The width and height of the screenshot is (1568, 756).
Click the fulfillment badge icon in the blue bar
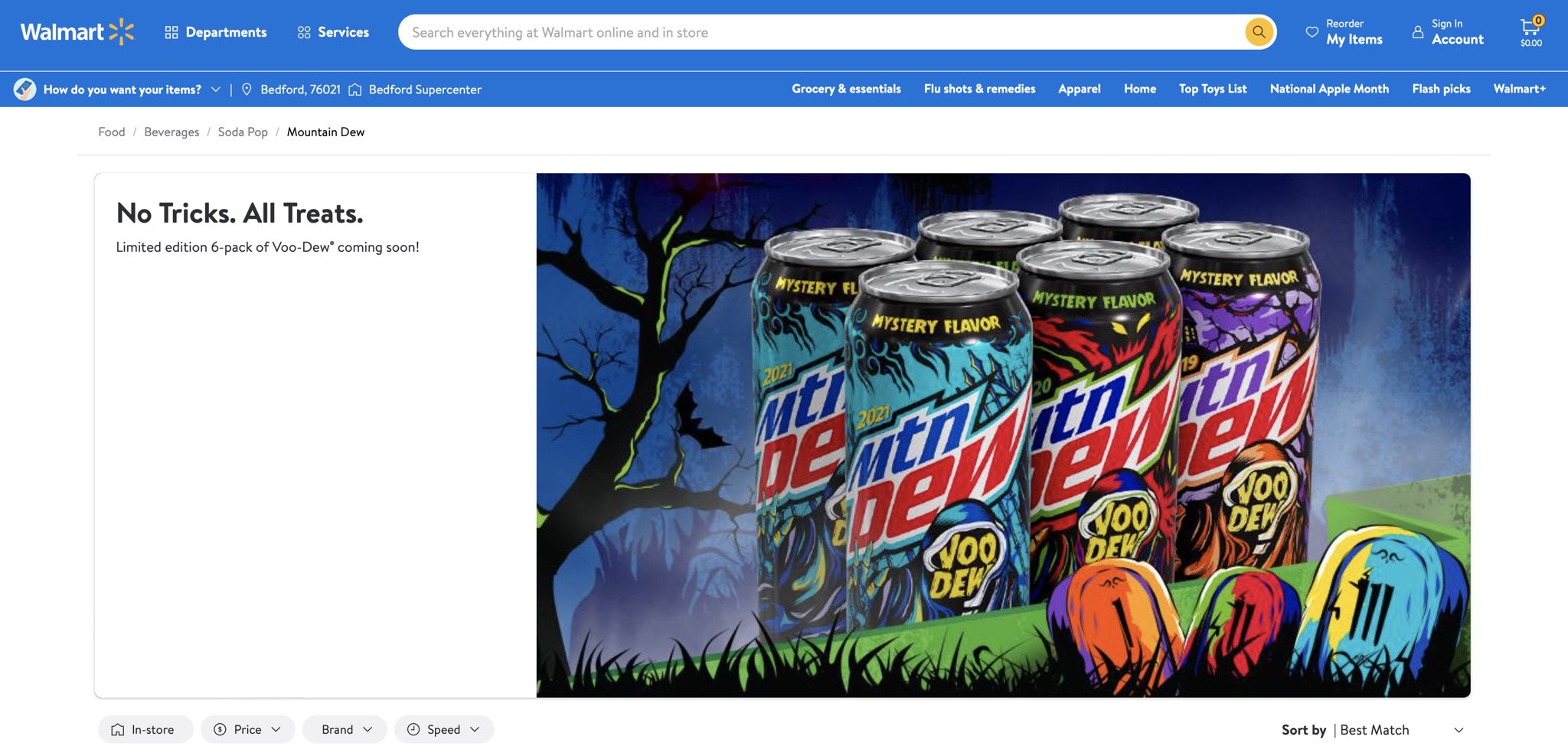click(x=24, y=90)
